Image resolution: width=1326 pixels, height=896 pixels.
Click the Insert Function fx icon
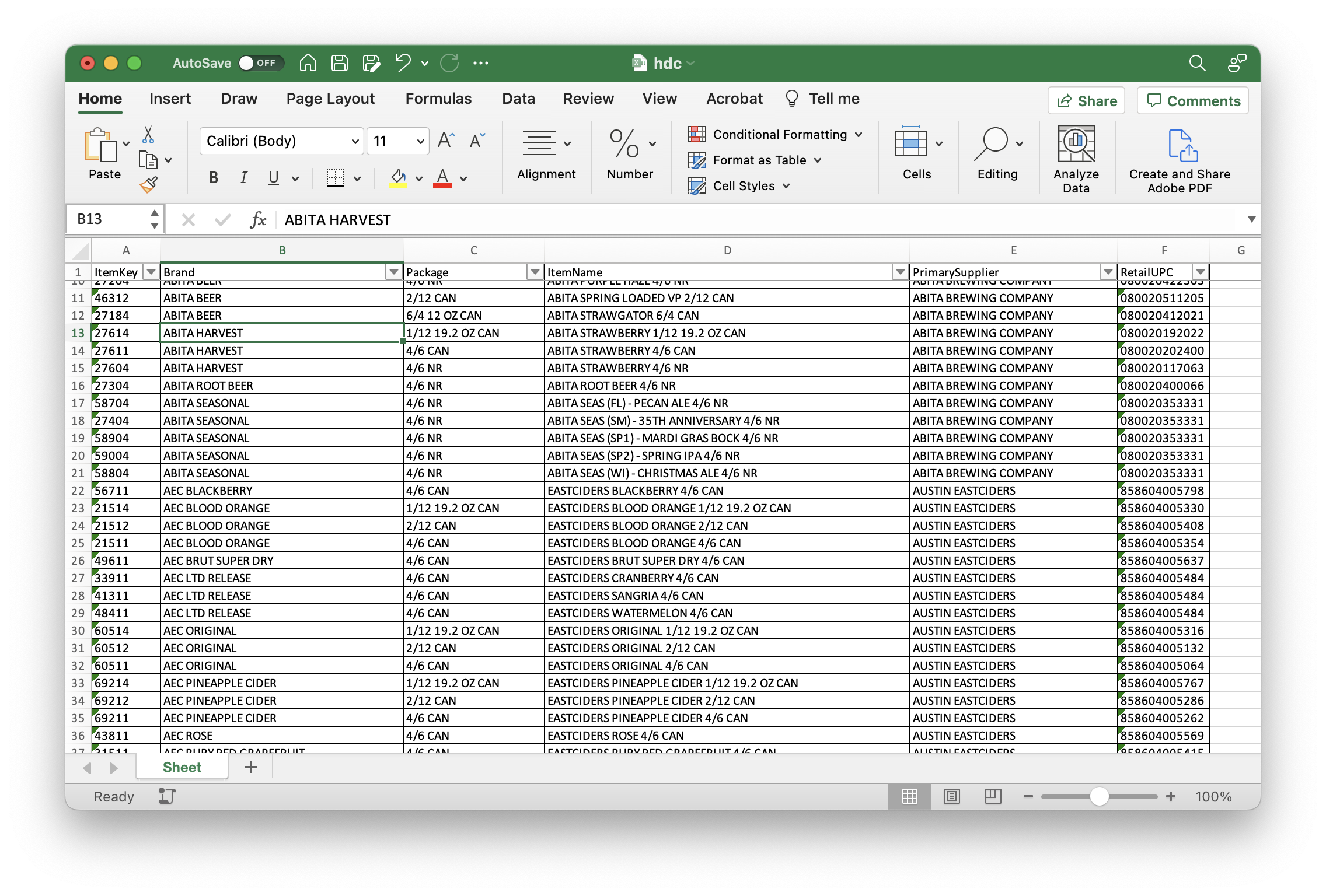coord(258,220)
